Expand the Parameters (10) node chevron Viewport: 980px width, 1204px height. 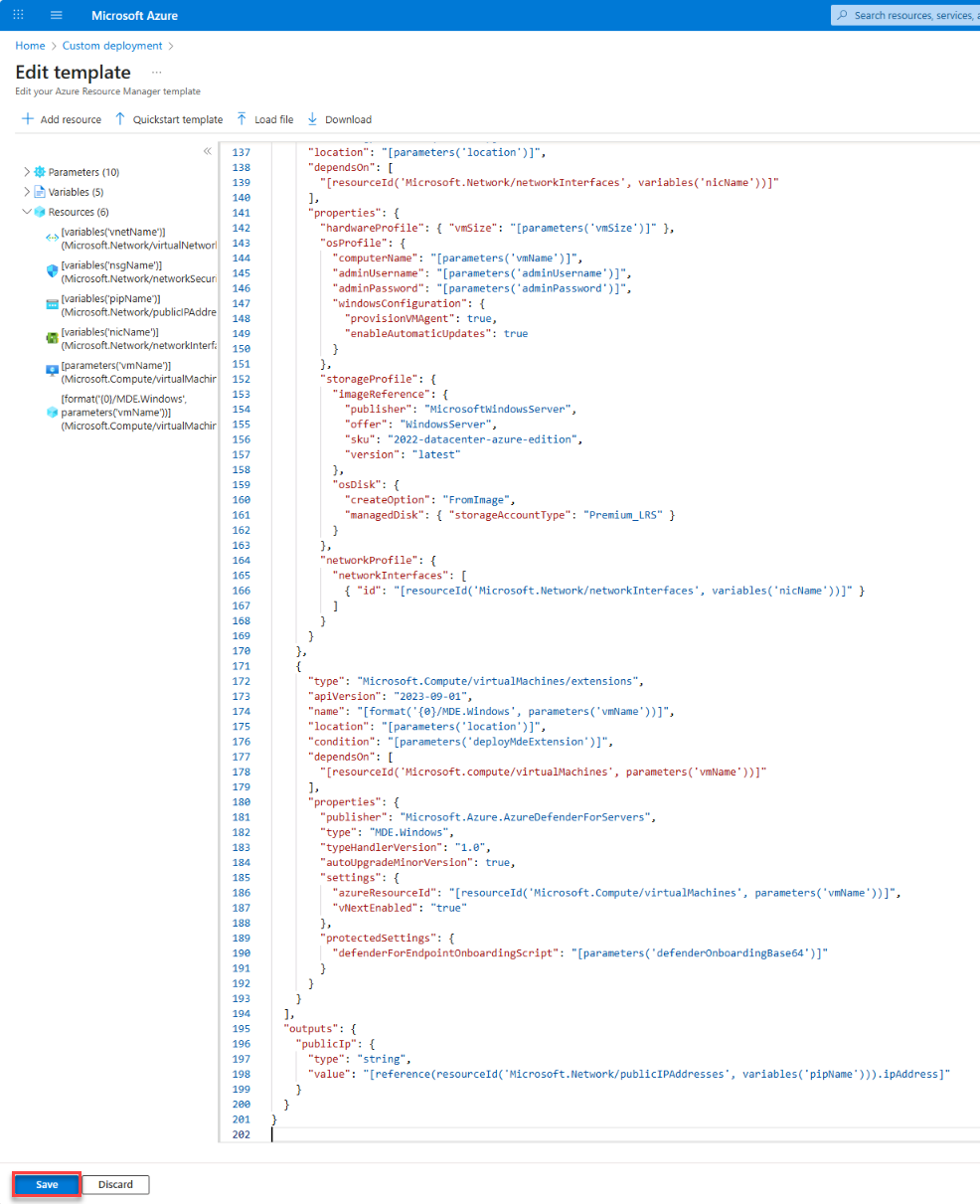click(x=26, y=172)
